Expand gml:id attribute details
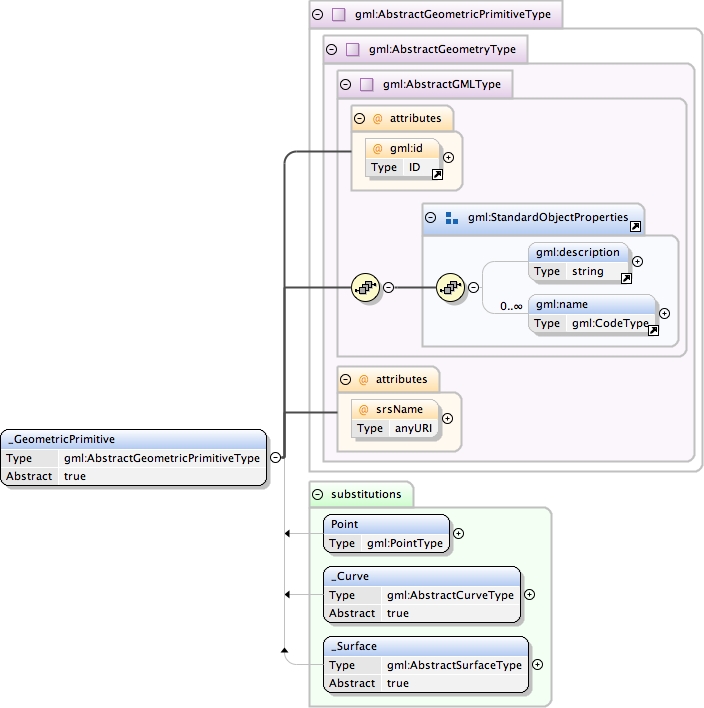Image resolution: width=704 pixels, height=708 pixels. tap(448, 158)
